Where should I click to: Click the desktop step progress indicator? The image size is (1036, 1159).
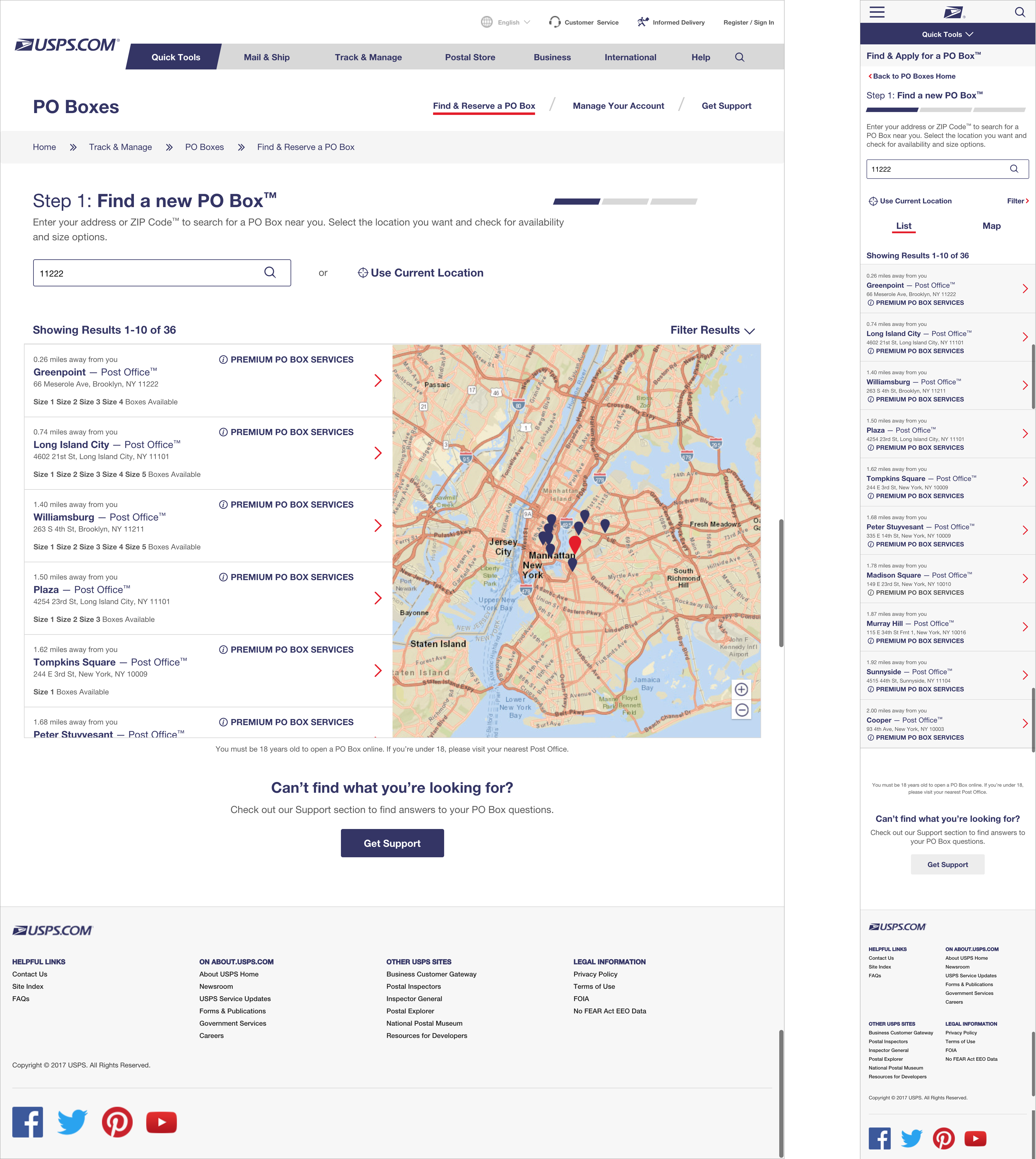625,201
